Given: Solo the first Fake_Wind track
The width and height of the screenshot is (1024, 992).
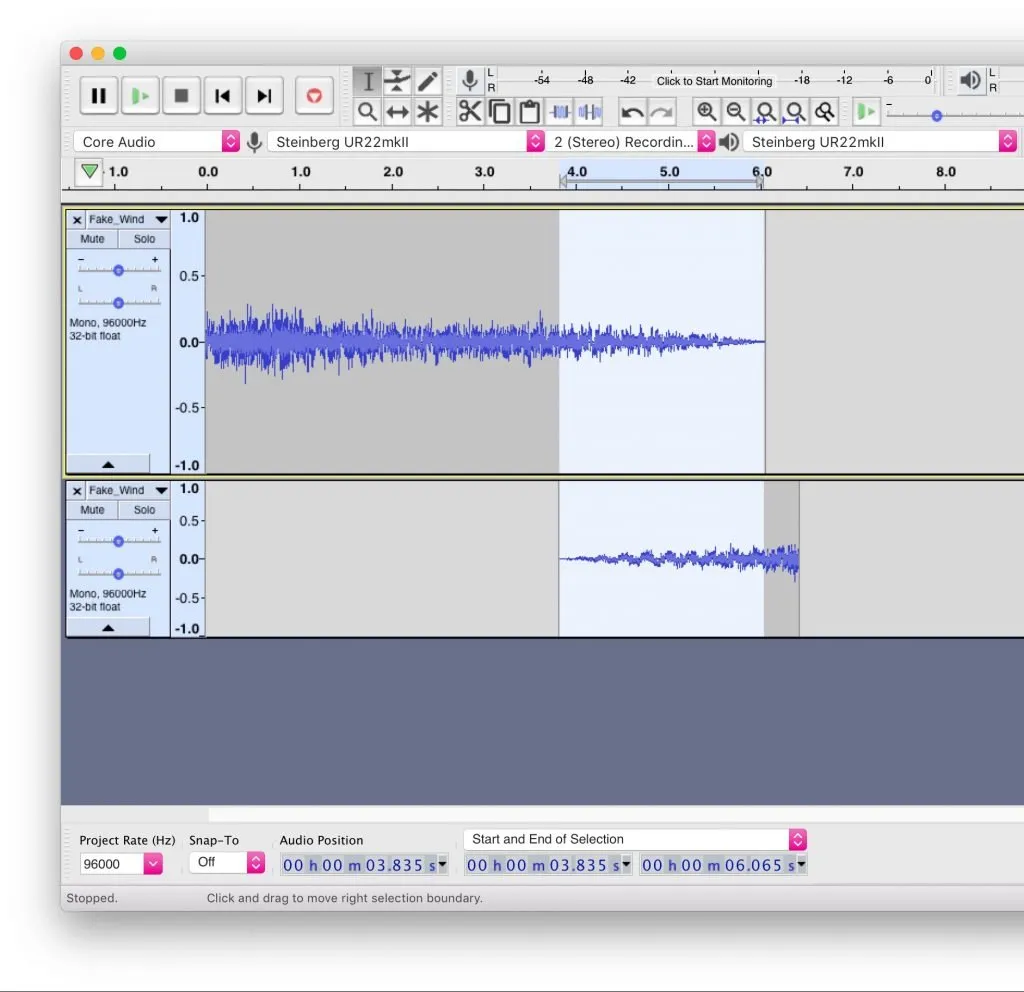Looking at the screenshot, I should tap(144, 239).
